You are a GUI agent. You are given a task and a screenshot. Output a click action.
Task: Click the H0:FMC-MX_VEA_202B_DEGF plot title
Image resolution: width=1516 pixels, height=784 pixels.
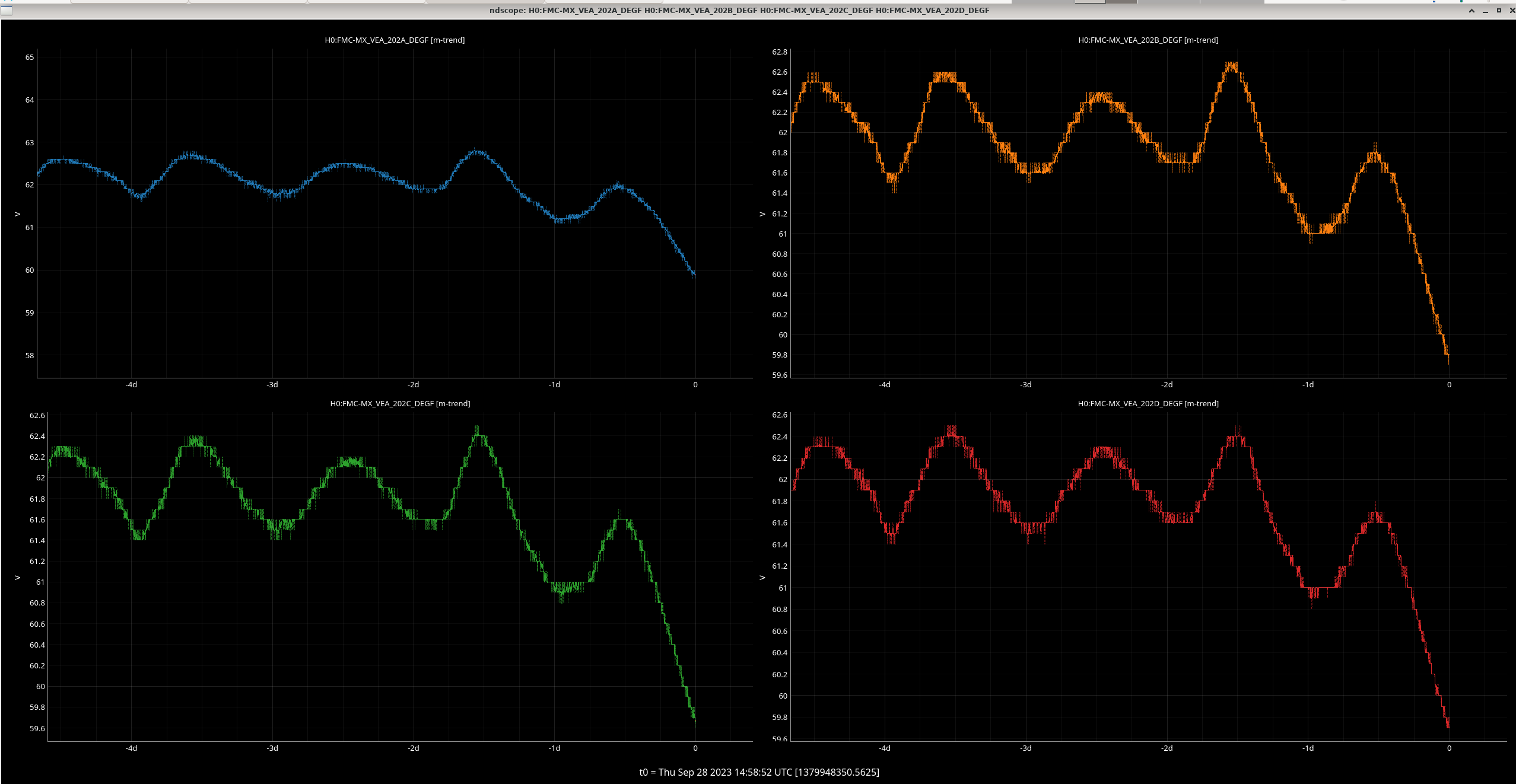pyautogui.click(x=1148, y=40)
